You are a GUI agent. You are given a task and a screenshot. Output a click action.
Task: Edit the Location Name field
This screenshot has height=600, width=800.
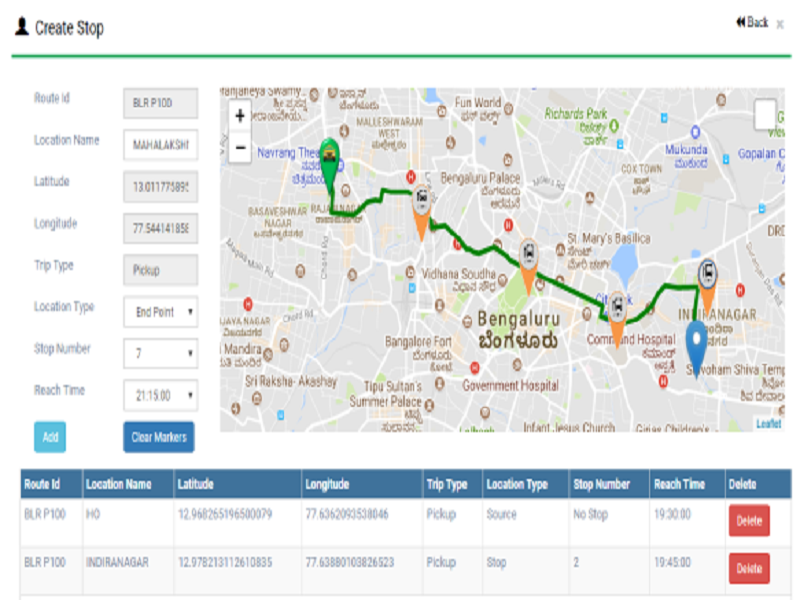[x=161, y=145]
